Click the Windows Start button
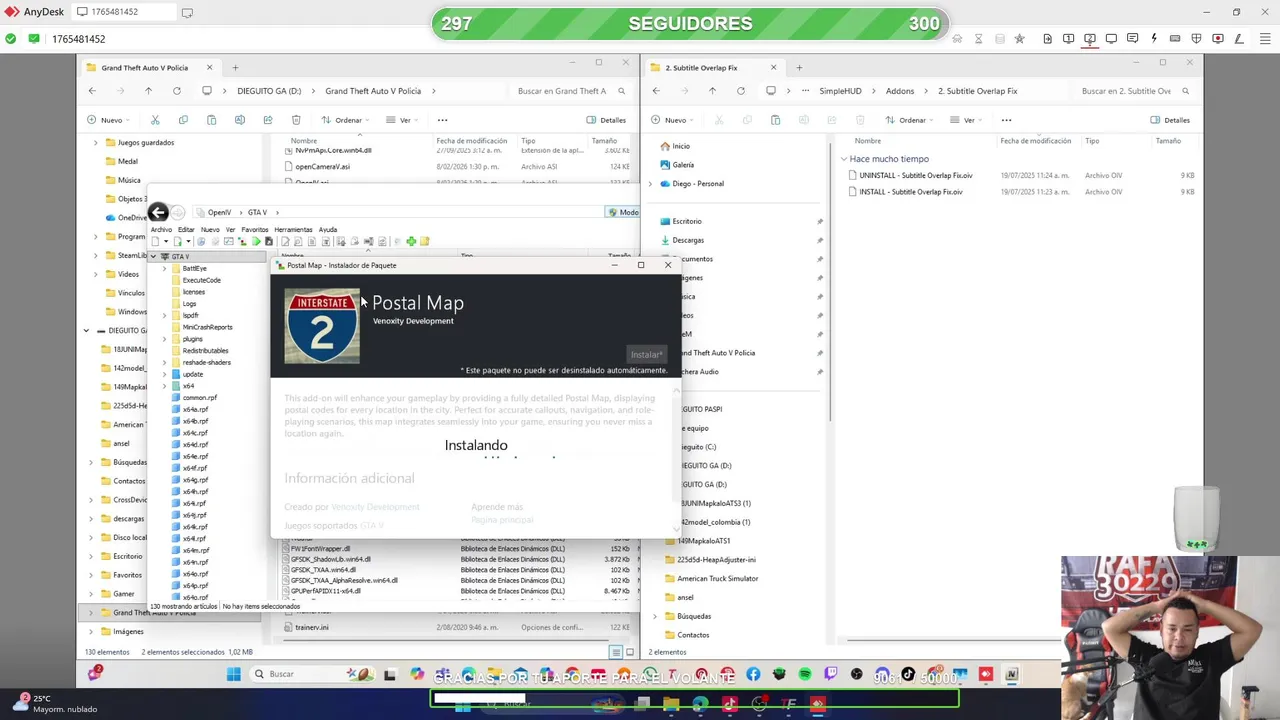 233,674
